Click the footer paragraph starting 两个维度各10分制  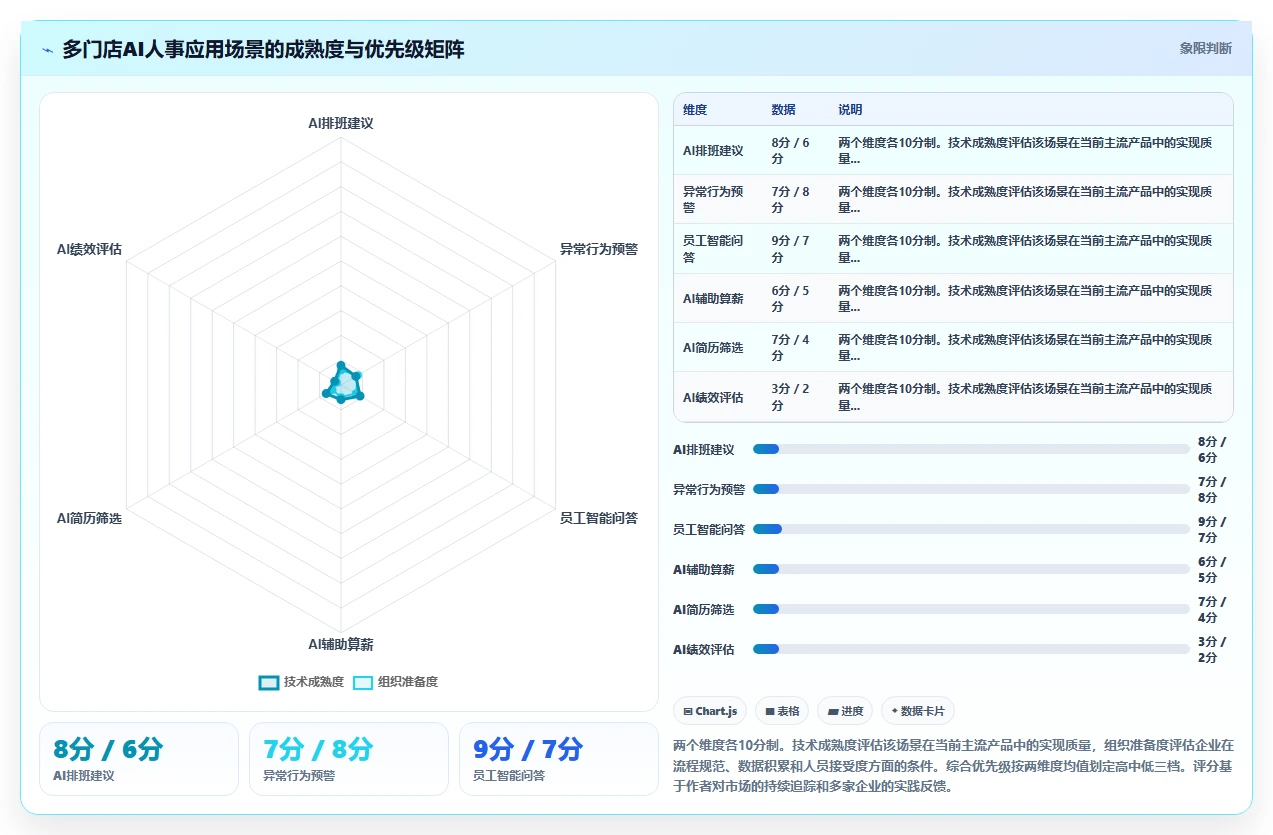click(x=954, y=765)
